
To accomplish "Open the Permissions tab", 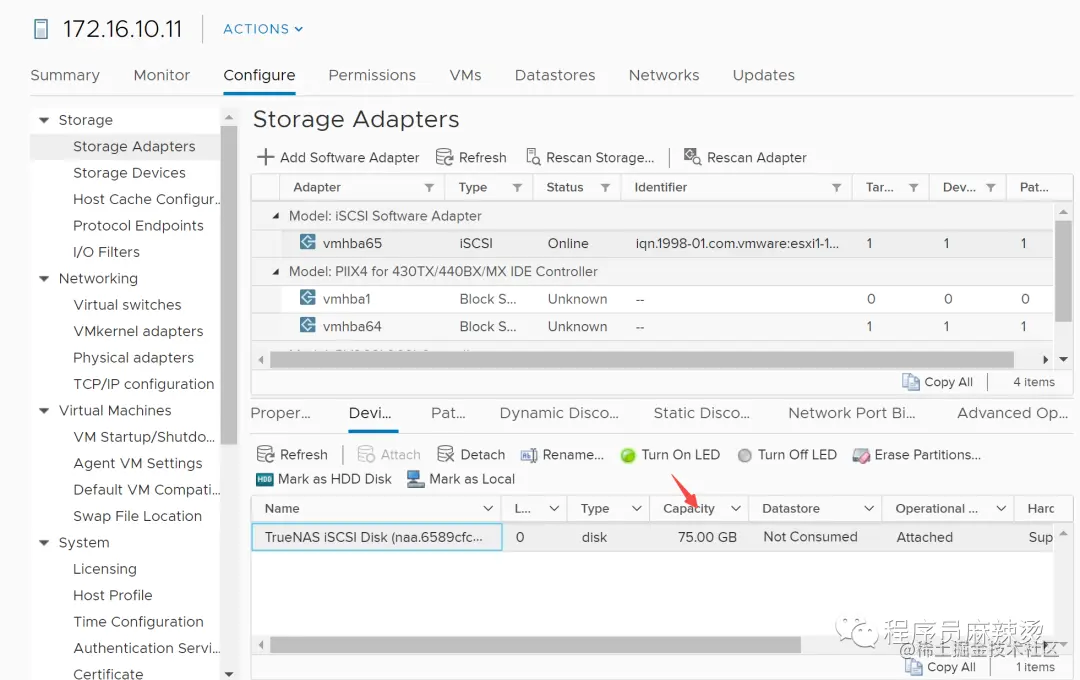I will [372, 75].
